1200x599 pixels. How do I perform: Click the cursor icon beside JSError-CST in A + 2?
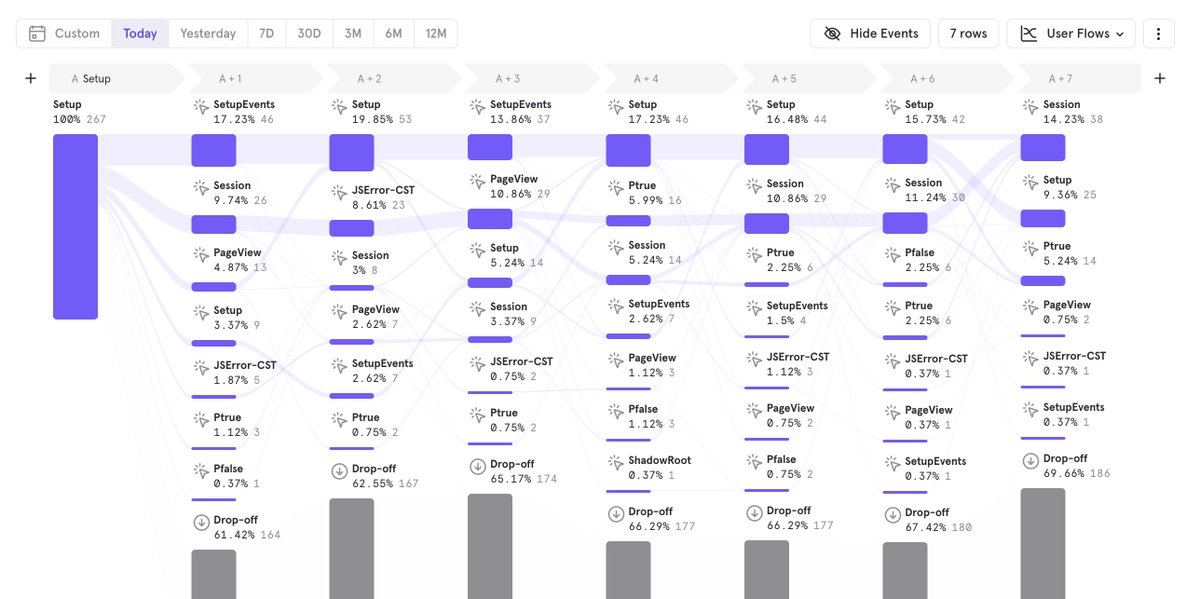(x=338, y=191)
